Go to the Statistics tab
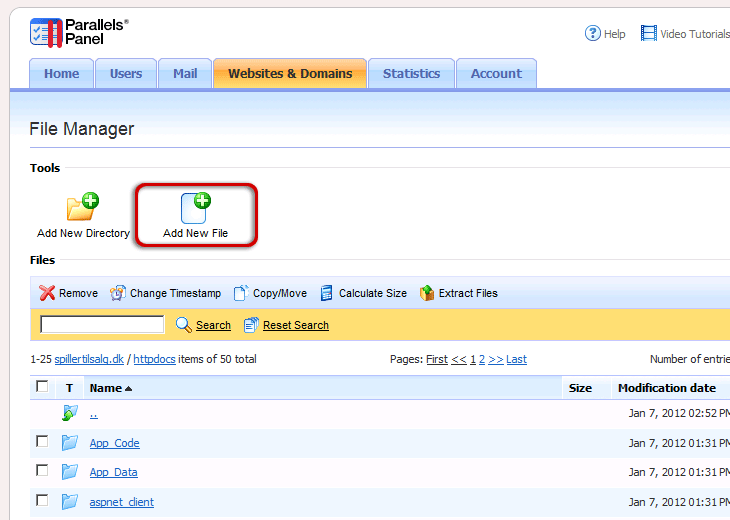Image resolution: width=730 pixels, height=520 pixels. 411,74
